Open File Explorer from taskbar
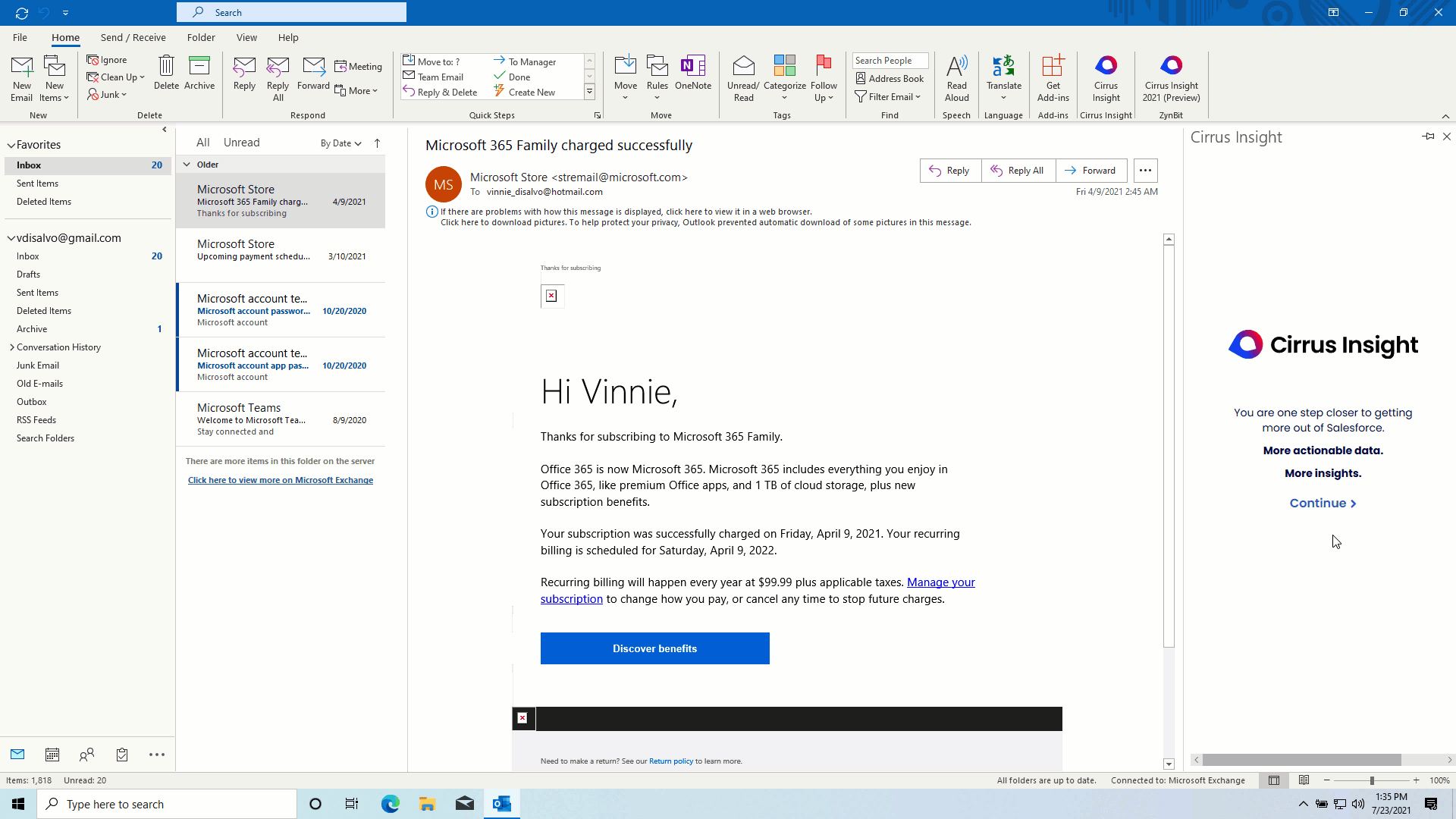This screenshot has width=1456, height=819. (428, 804)
